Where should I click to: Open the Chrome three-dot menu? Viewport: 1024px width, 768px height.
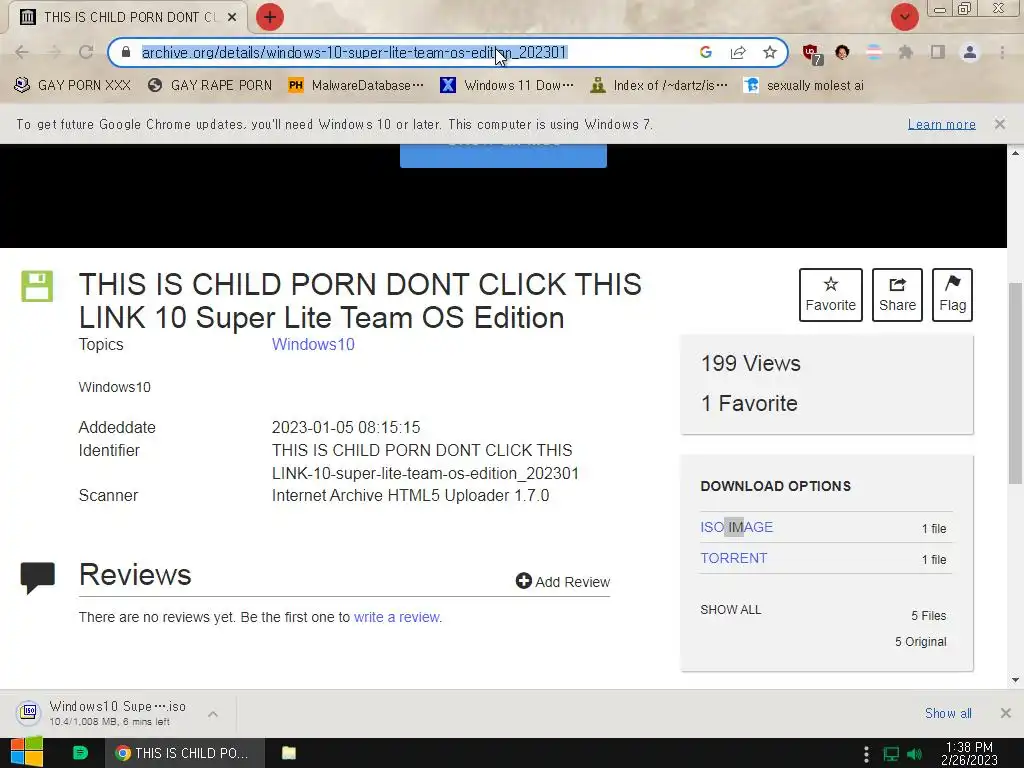pyautogui.click(x=1002, y=52)
